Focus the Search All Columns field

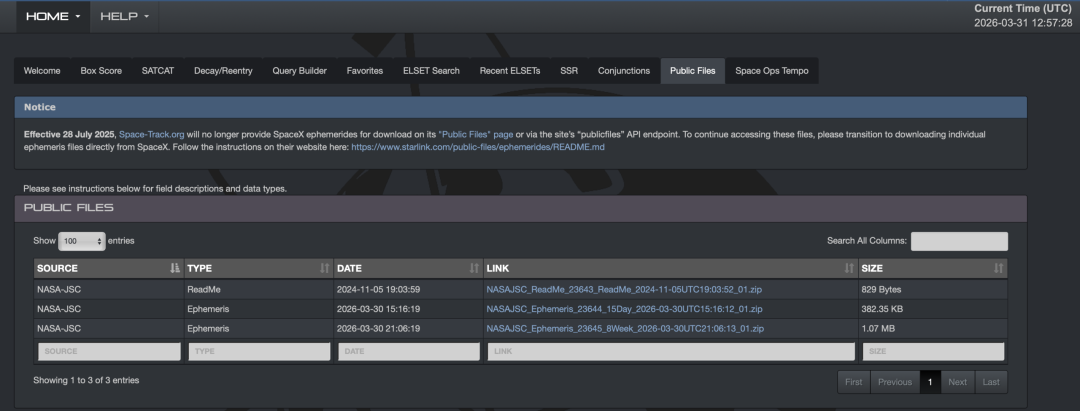pos(959,241)
